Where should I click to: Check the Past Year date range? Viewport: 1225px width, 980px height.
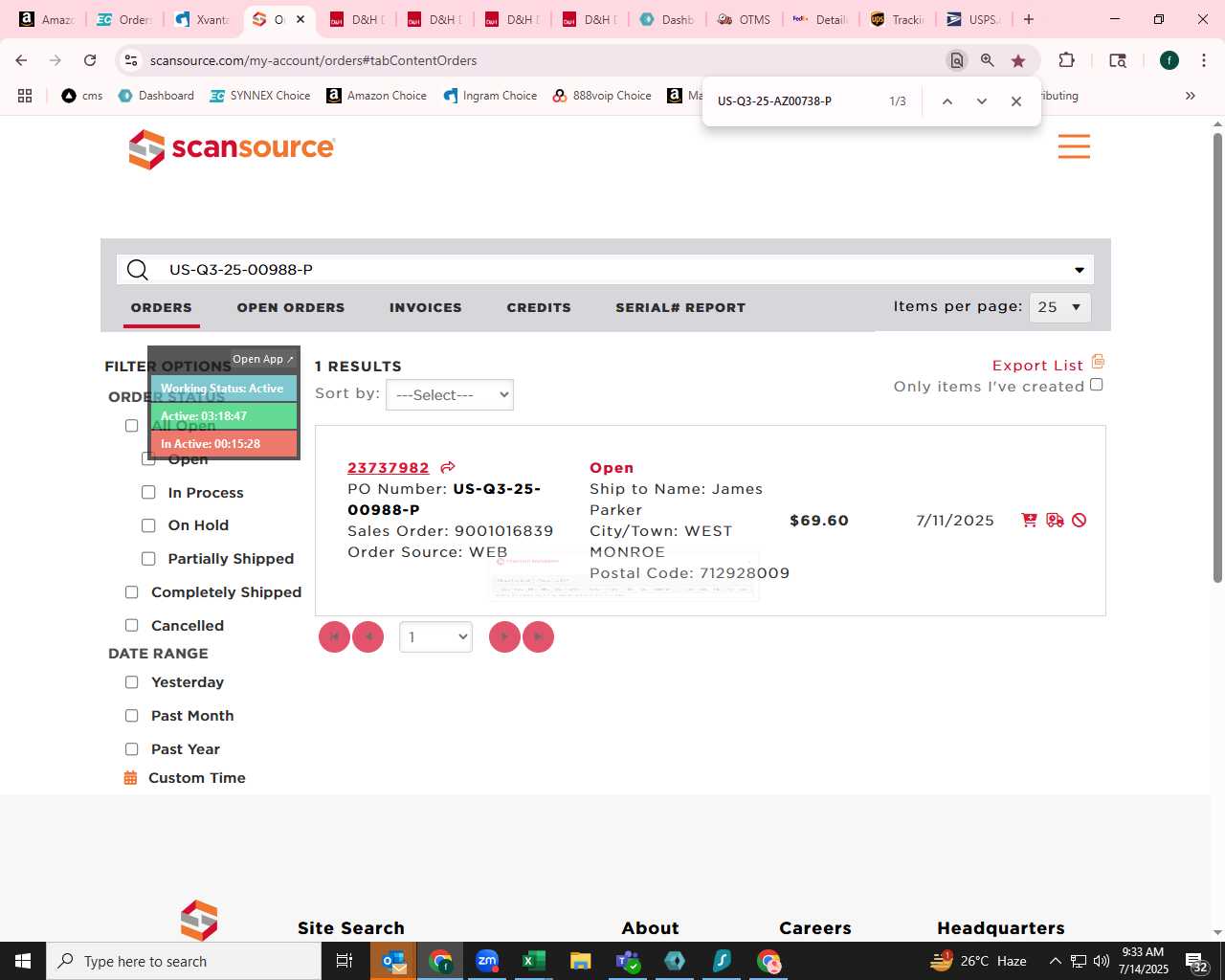click(132, 749)
